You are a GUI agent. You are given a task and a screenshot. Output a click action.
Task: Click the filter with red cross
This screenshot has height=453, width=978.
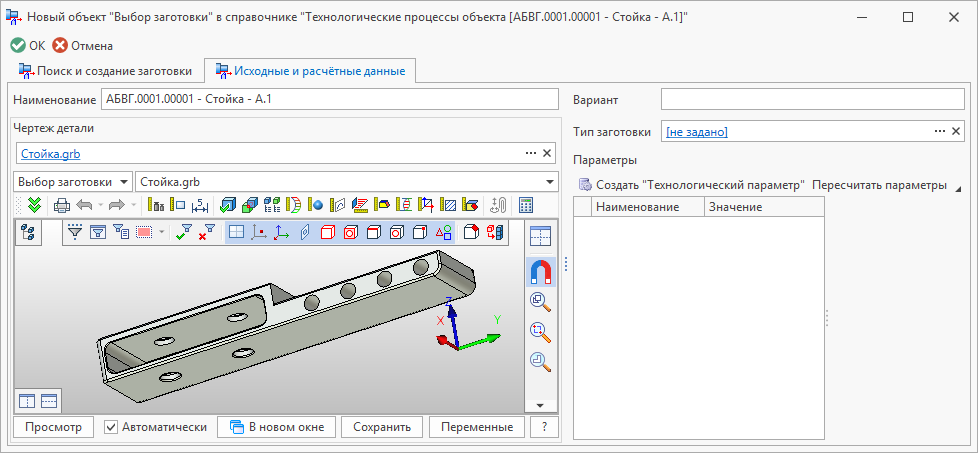(x=206, y=233)
